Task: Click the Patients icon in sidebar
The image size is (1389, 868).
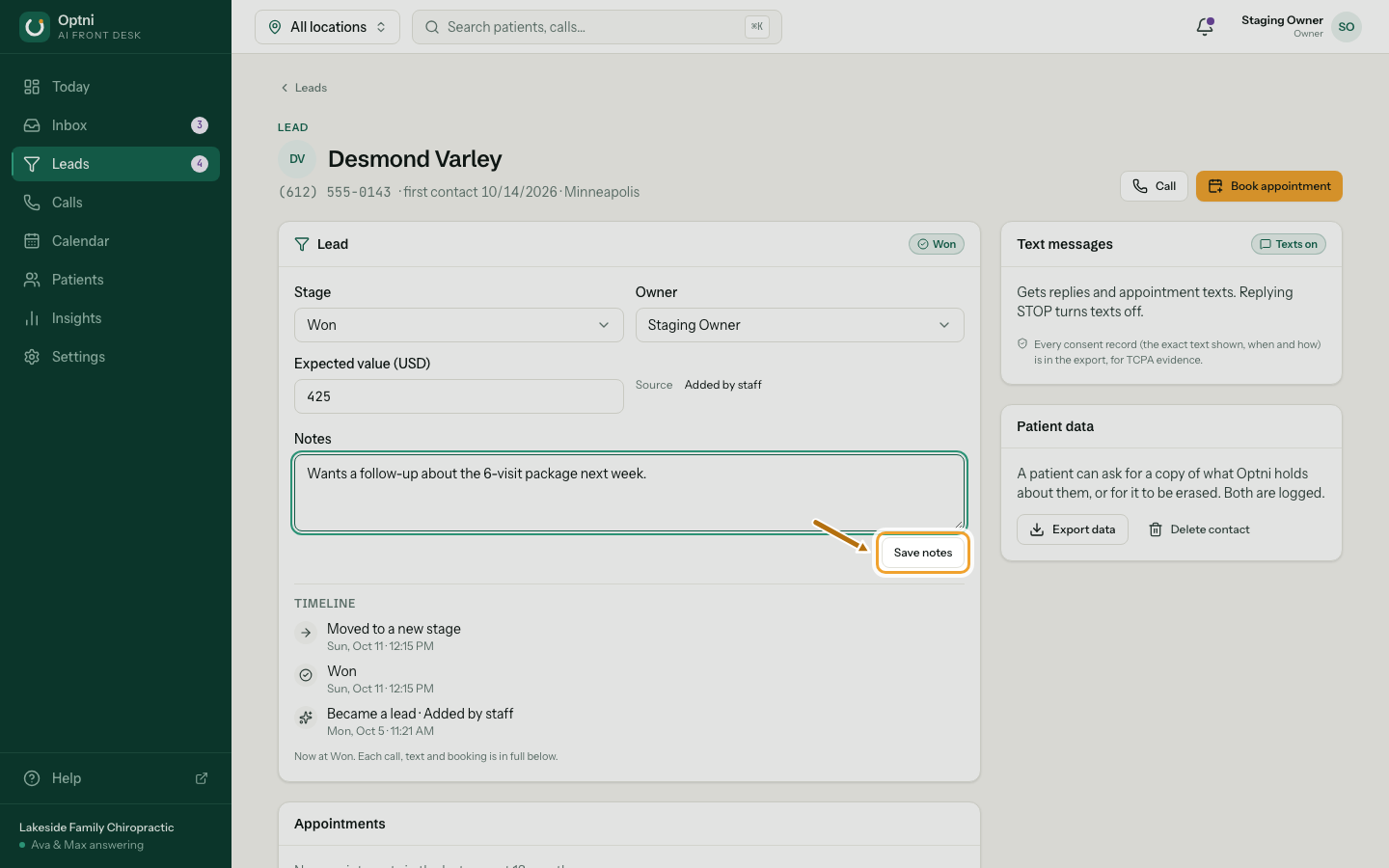Action: coord(32,280)
